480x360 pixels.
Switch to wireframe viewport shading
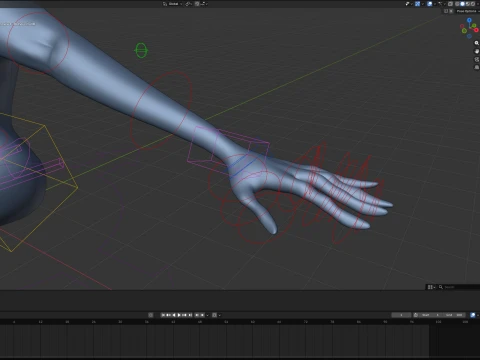(x=457, y=4)
